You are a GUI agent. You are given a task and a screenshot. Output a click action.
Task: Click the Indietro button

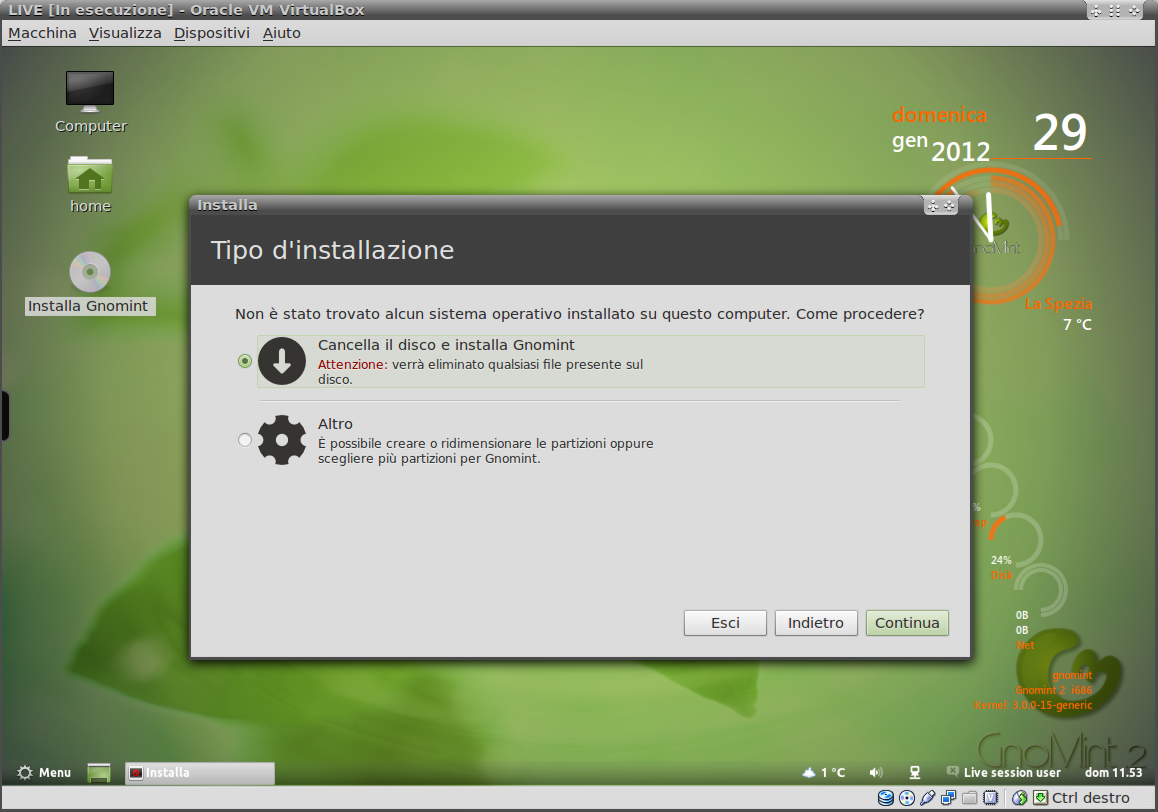tap(815, 623)
